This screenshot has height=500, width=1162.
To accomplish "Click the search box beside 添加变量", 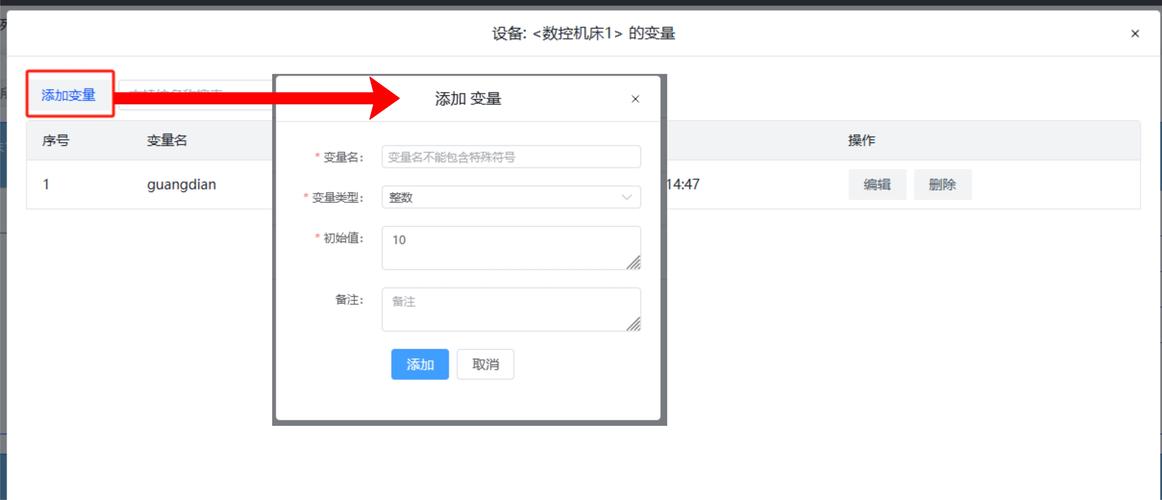I will 195,95.
